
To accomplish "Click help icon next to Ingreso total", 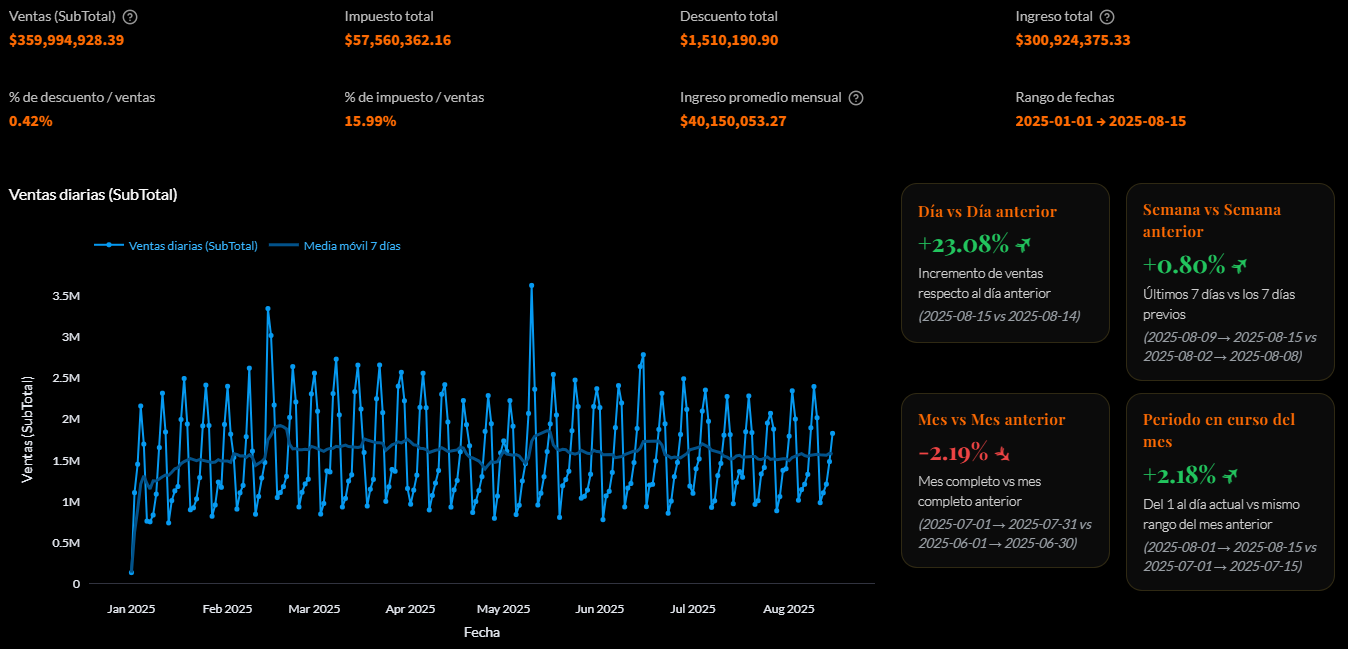I will (1107, 17).
